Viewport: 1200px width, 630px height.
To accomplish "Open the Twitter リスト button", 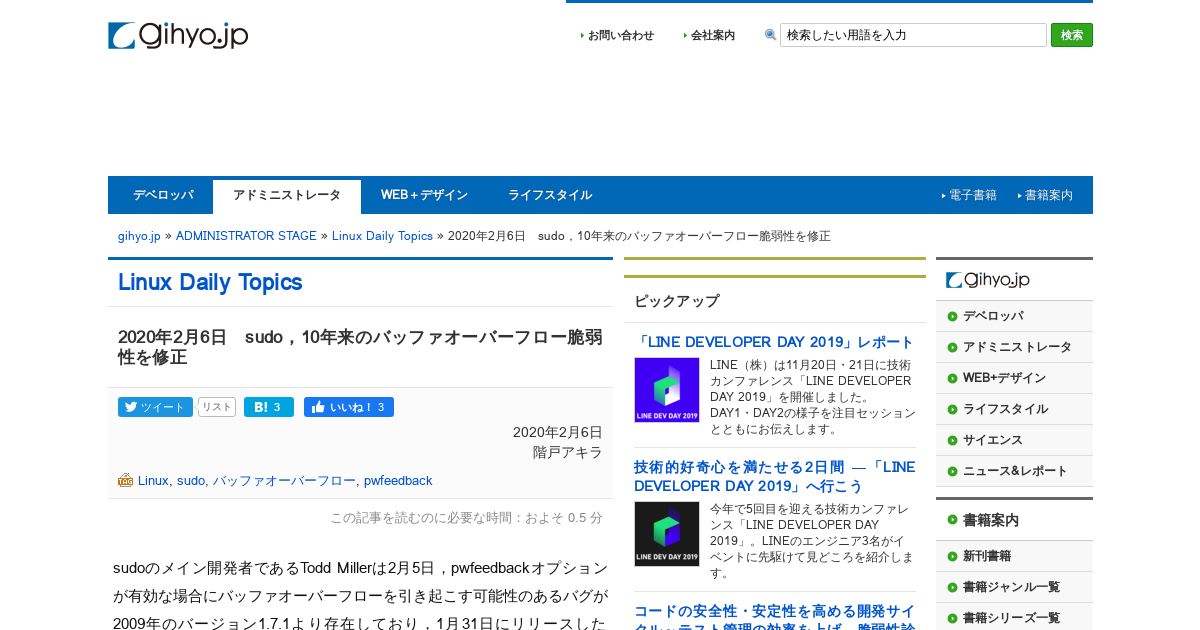I will pos(216,407).
